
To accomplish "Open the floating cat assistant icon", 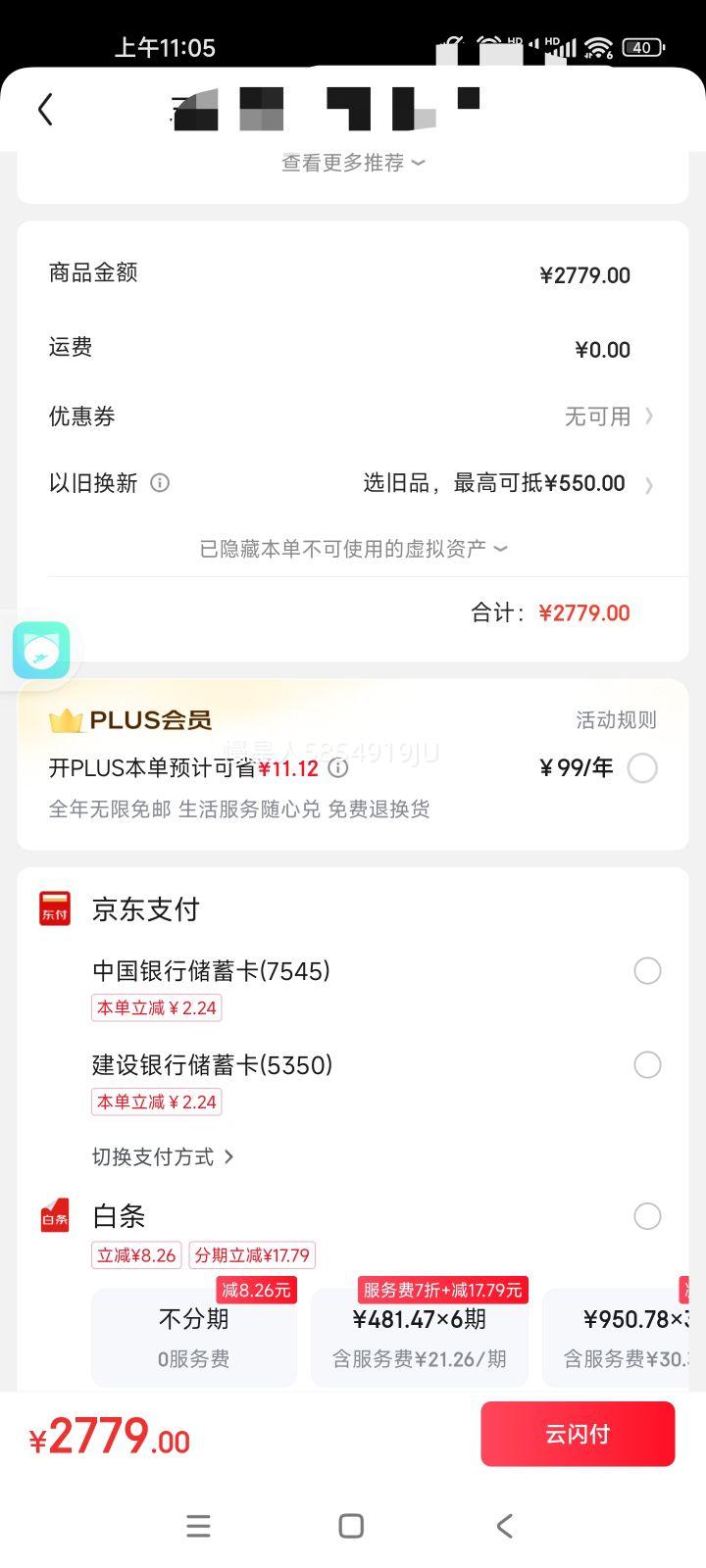I will [x=41, y=651].
